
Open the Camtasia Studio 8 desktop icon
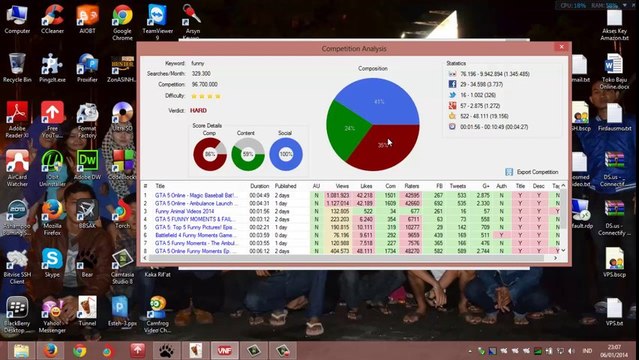pyautogui.click(x=122, y=267)
